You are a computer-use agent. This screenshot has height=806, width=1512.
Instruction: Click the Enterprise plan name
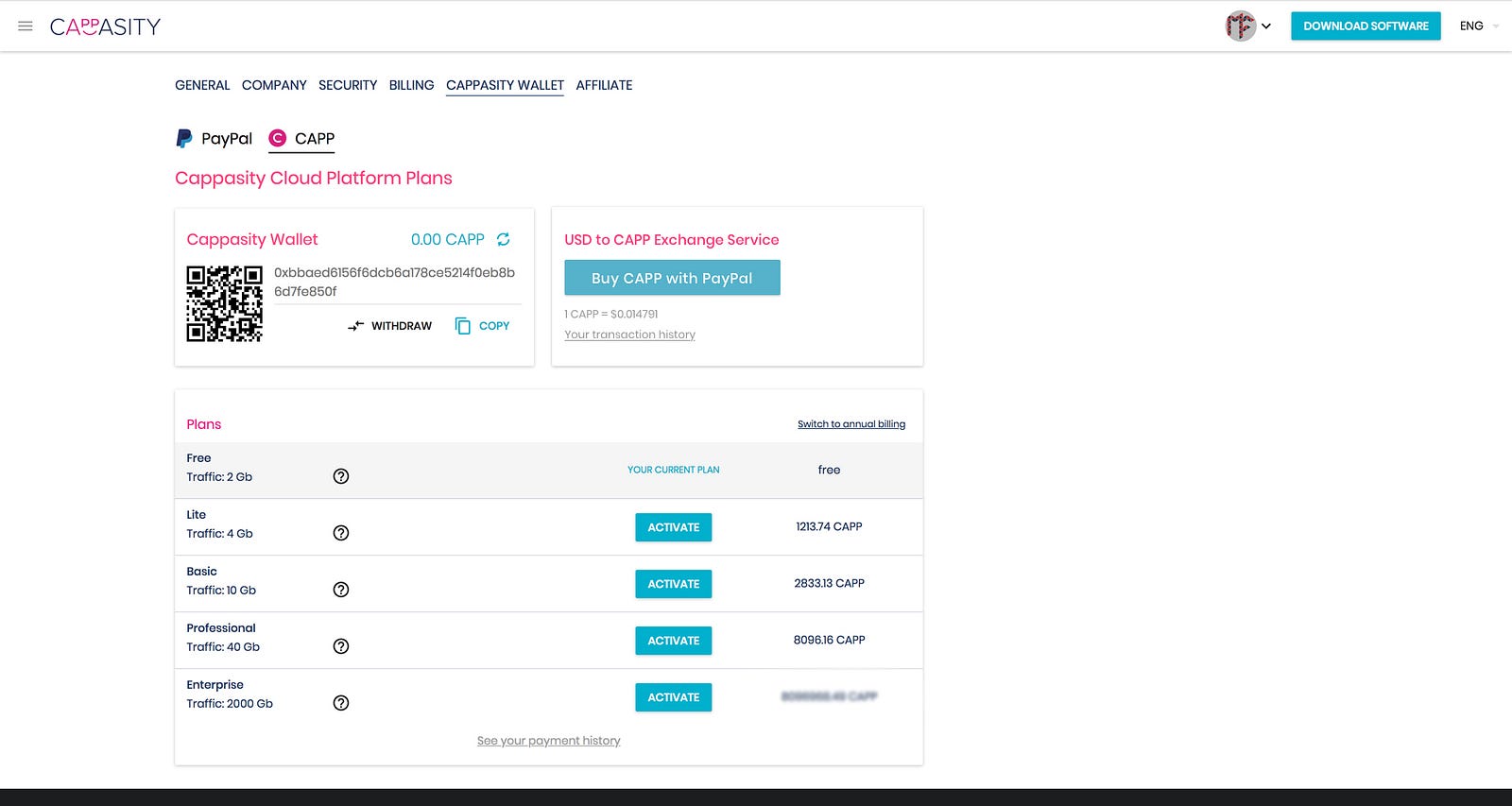click(x=215, y=685)
